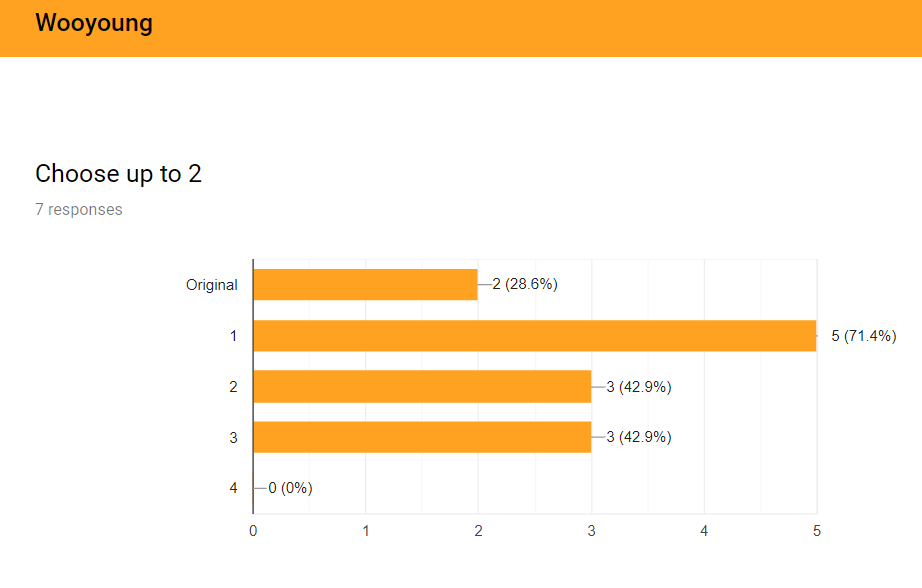Click the x-axis tick label 5
Image resolution: width=922 pixels, height=588 pixels.
pos(817,531)
